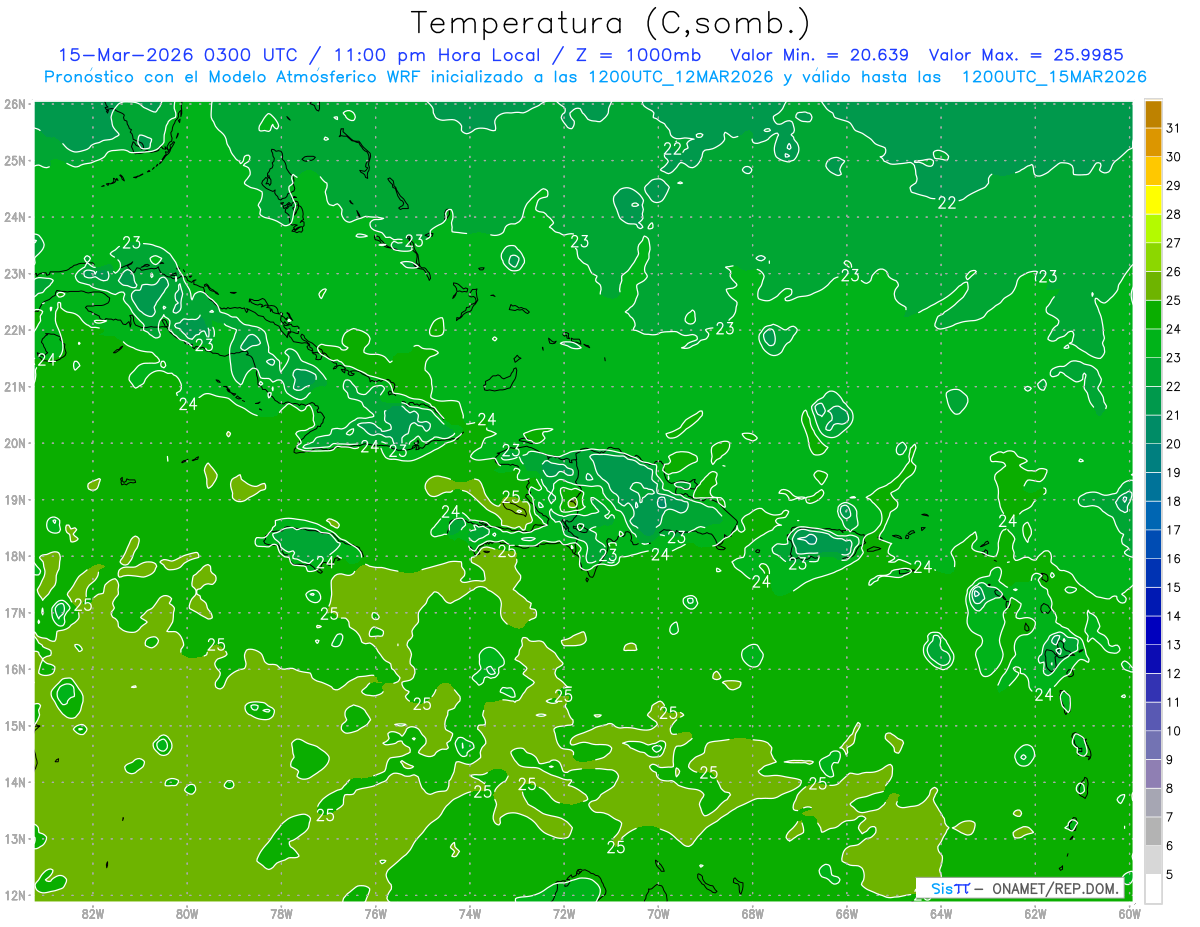Image resolution: width=1200 pixels, height=927 pixels.
Task: Click the '17N' latitude axis label
Action: (15, 613)
